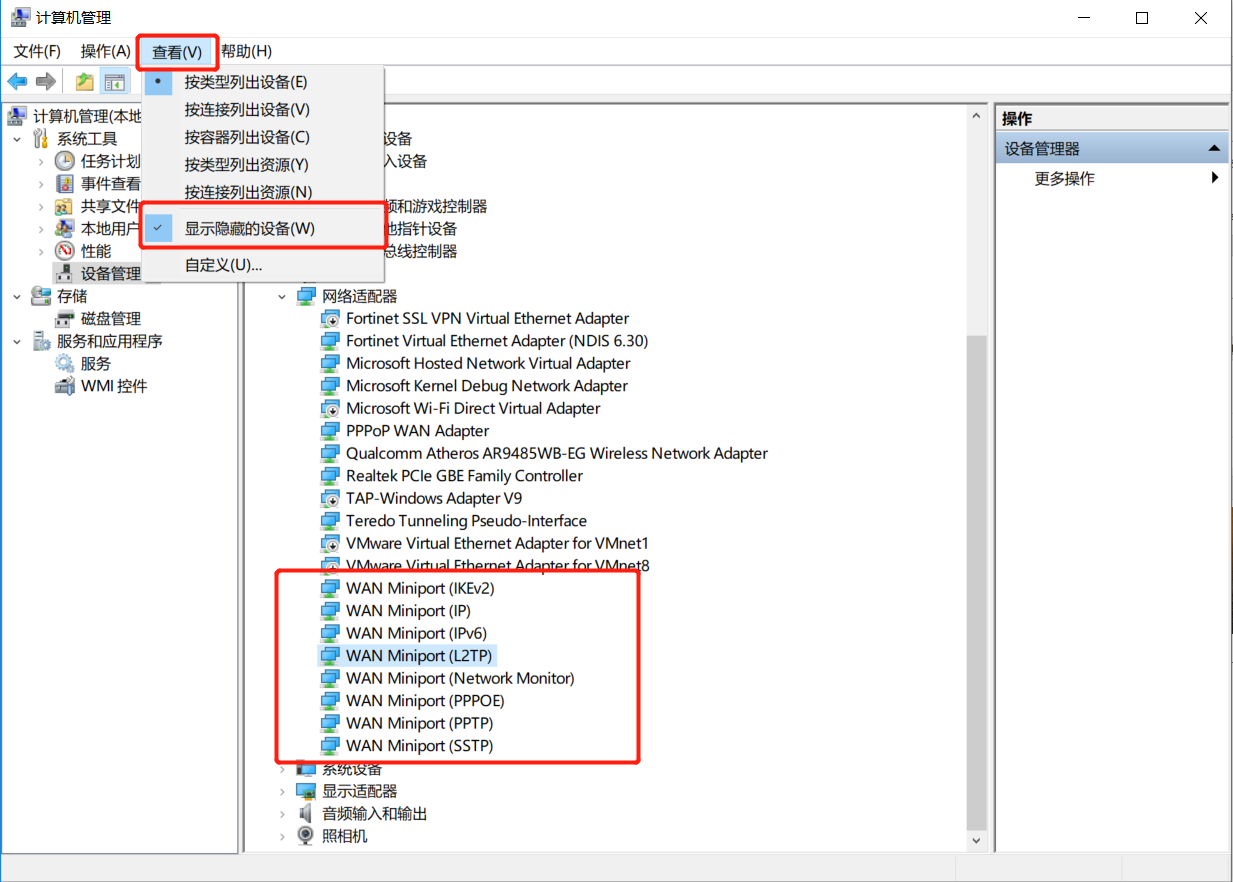Open the 文件(F) menu
The image size is (1233, 882).
[x=37, y=51]
